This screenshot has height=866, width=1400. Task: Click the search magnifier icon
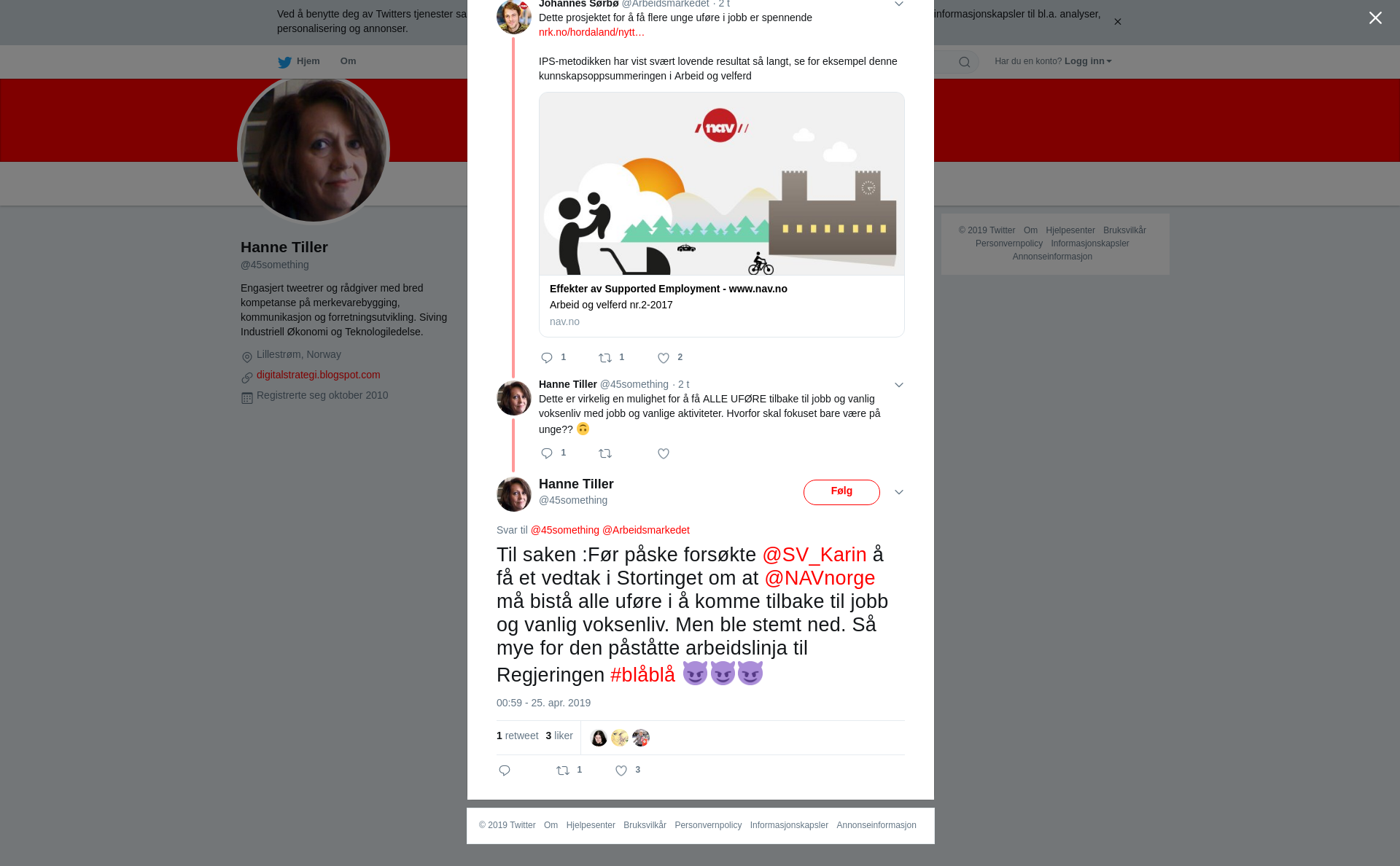coord(965,62)
